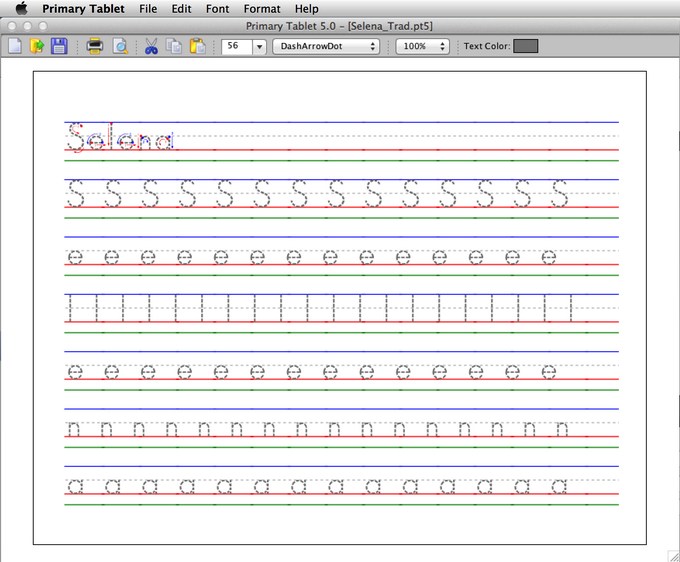Print the worksheet using printer icon
The width and height of the screenshot is (680, 562).
tap(94, 46)
